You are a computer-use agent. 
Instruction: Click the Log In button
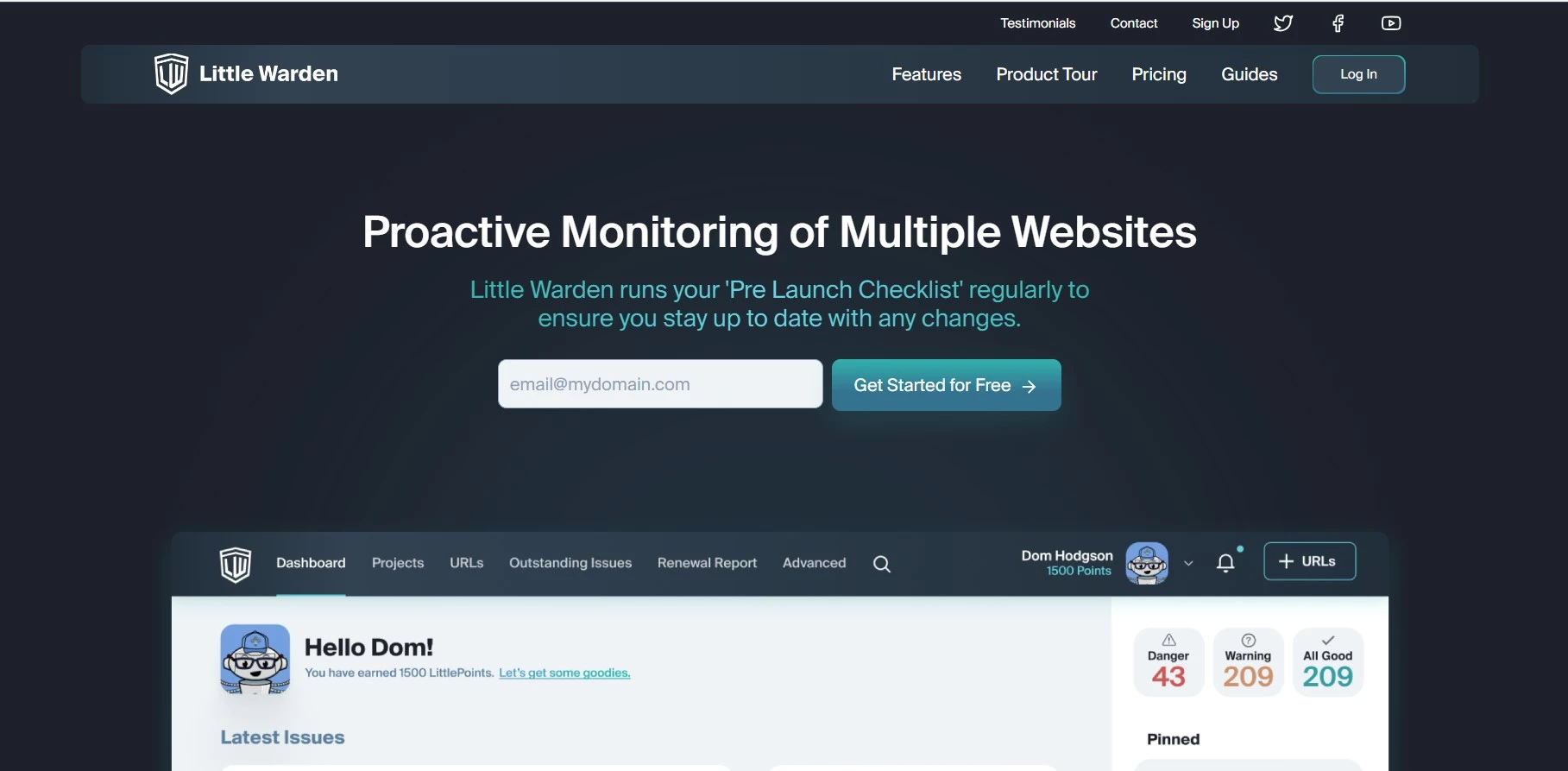1358,74
